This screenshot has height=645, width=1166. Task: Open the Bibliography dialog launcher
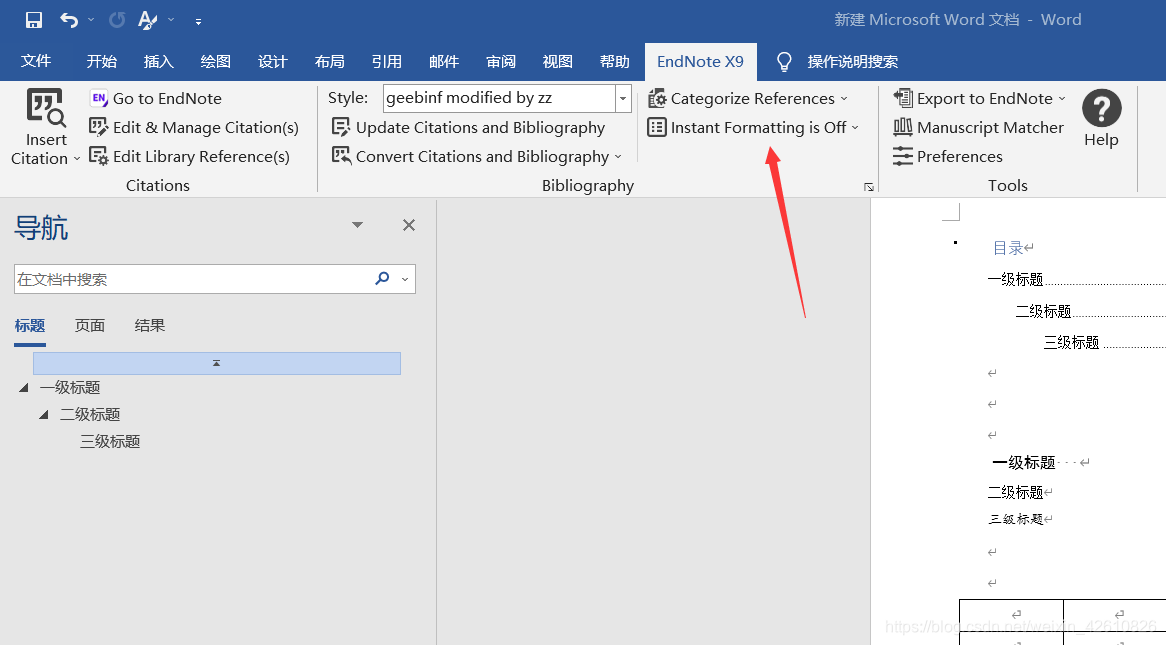tap(869, 187)
